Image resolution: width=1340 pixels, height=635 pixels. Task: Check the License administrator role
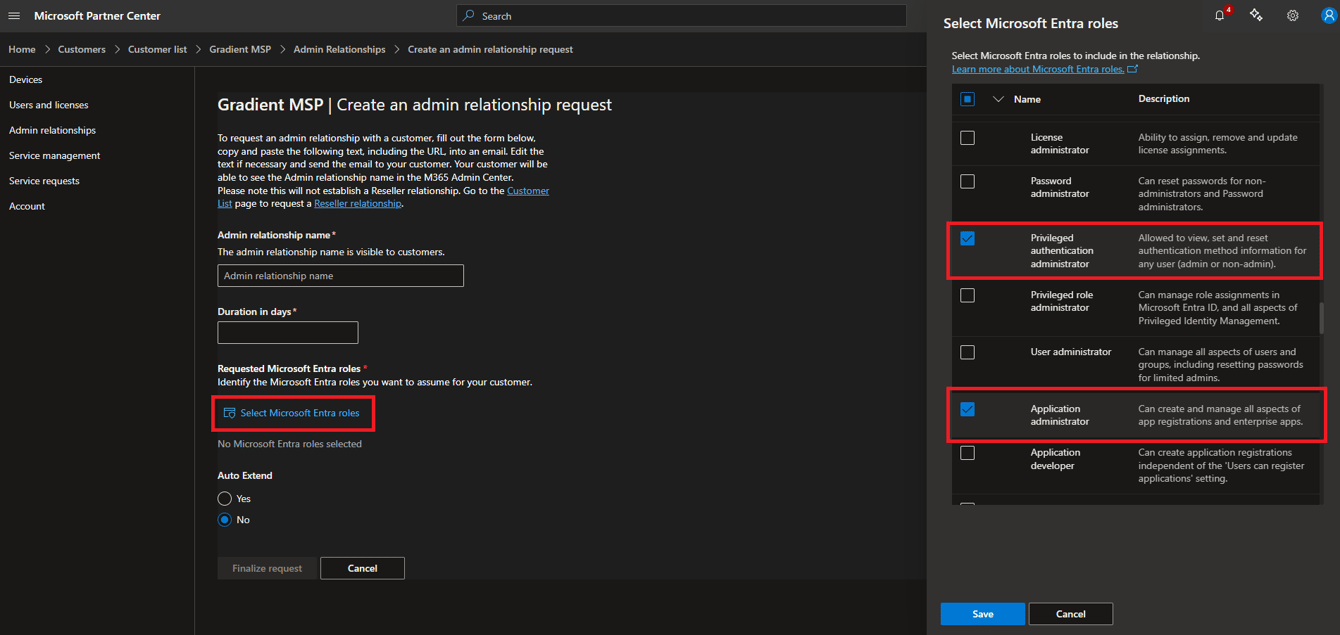pyautogui.click(x=967, y=138)
